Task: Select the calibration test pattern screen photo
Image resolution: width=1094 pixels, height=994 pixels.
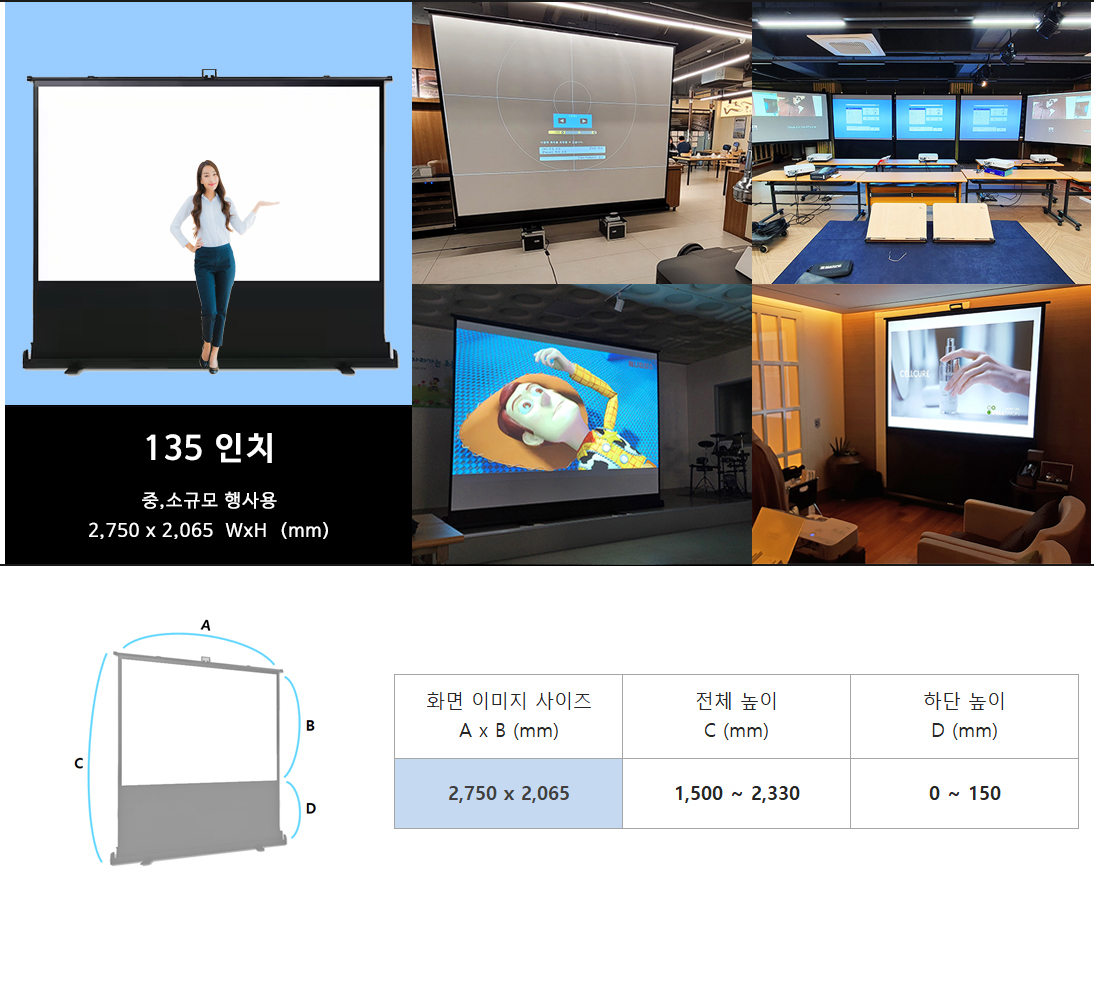Action: coord(581,142)
